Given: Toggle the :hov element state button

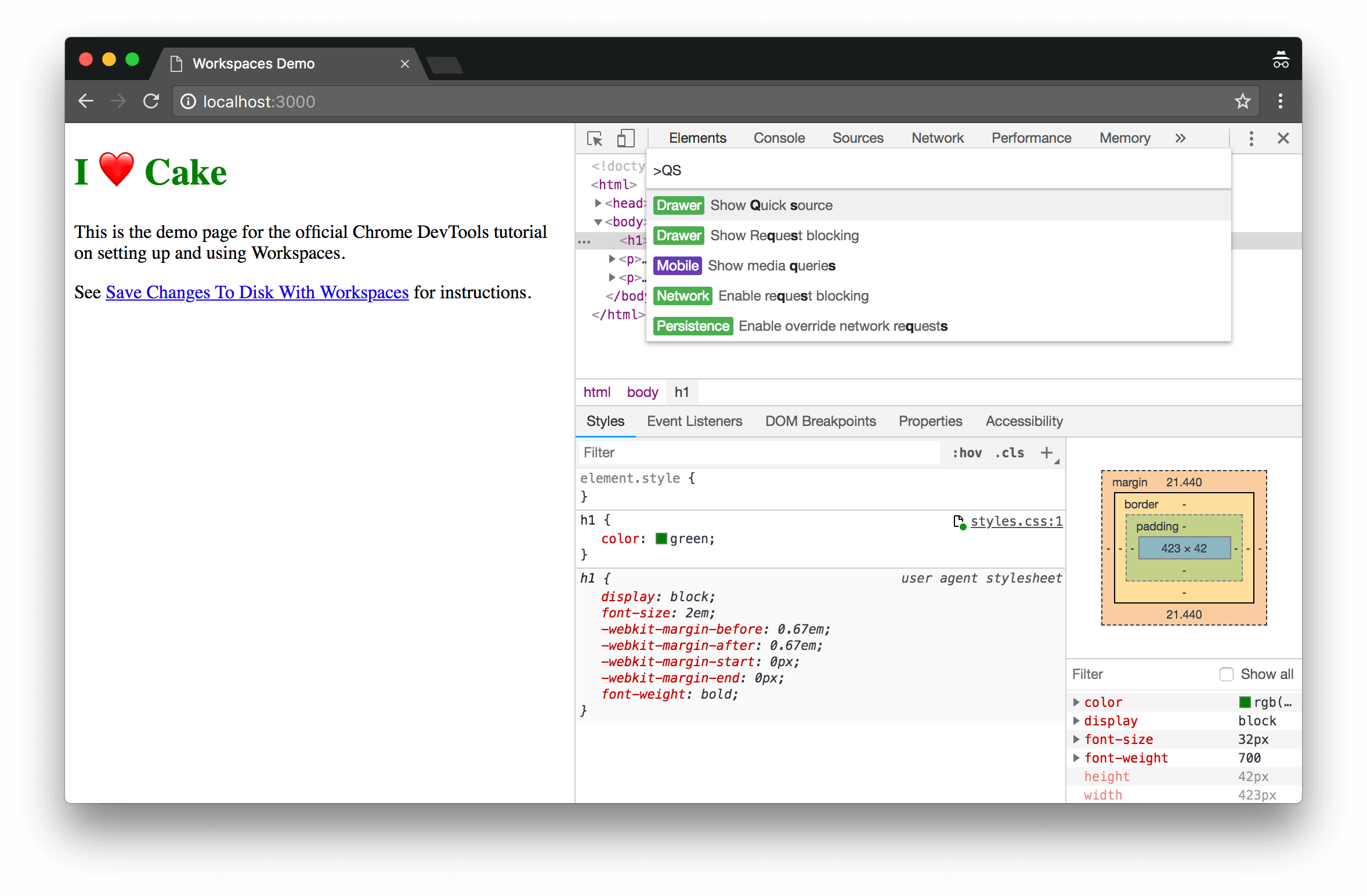Looking at the screenshot, I should (x=967, y=453).
